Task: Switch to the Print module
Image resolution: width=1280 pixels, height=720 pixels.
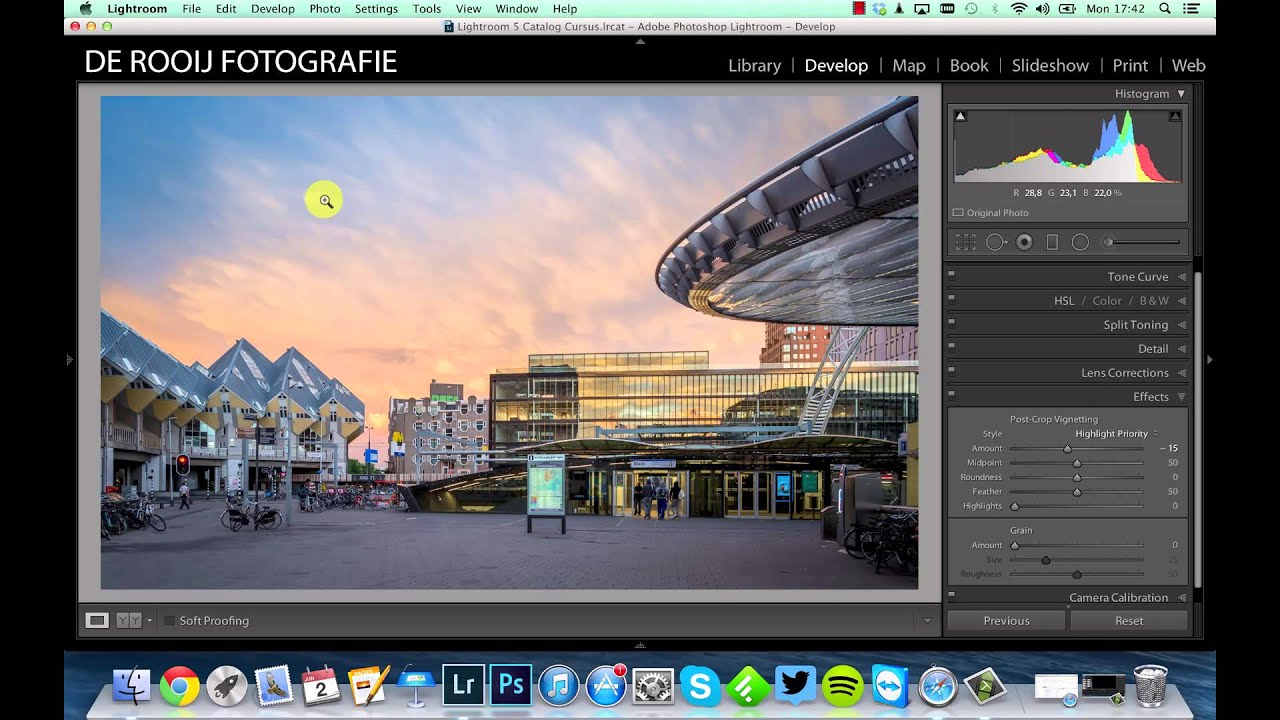Action: (1130, 65)
